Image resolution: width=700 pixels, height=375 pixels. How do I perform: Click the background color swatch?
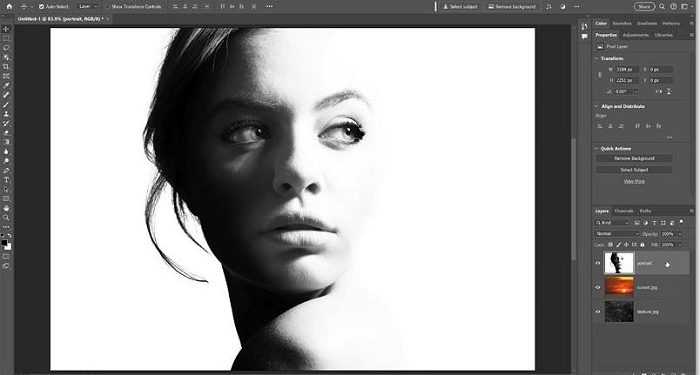point(8,246)
